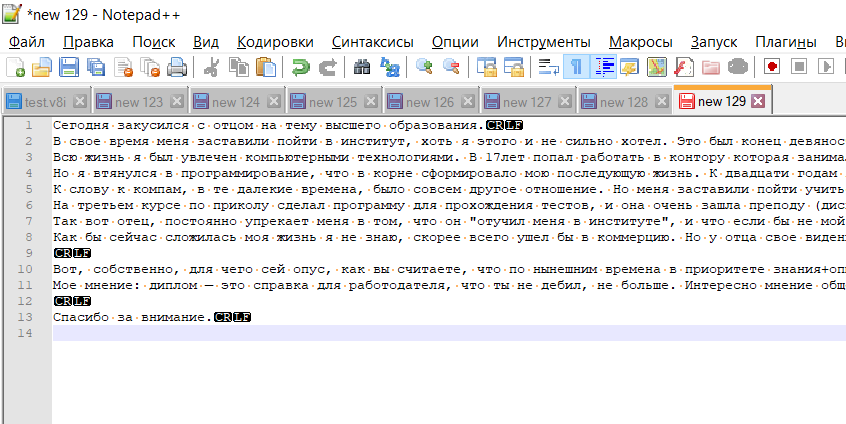The height and width of the screenshot is (424, 846).
Task: Open the Поиск menu
Action: point(154,42)
